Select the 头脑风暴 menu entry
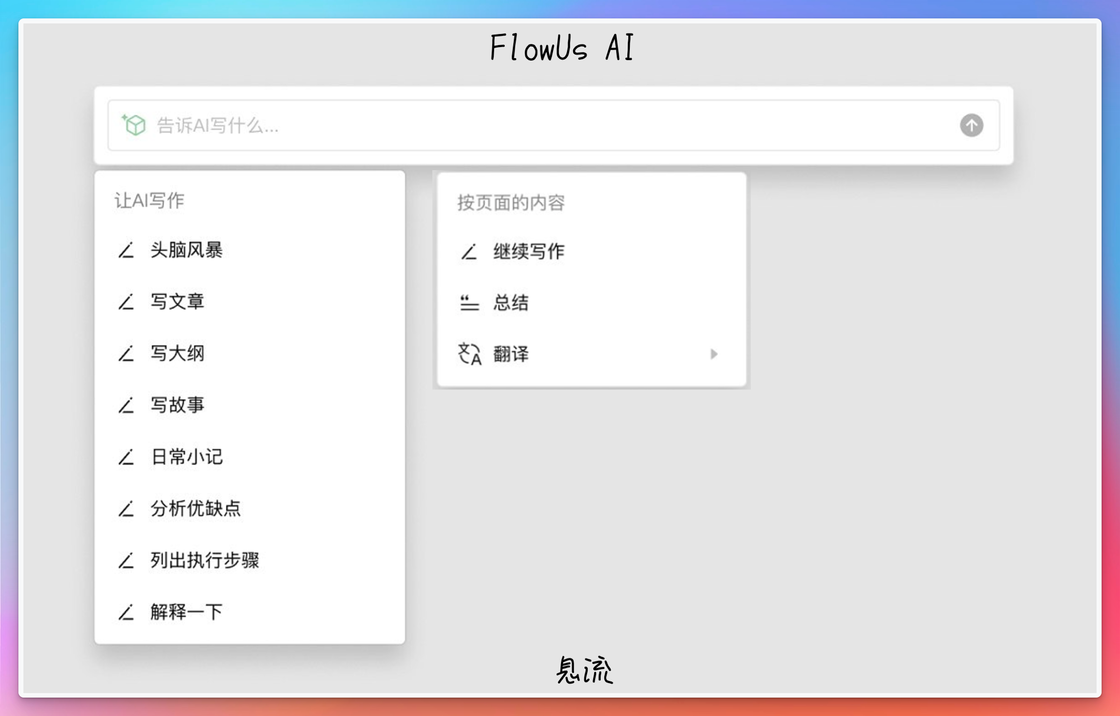The height and width of the screenshot is (716, 1120). pyautogui.click(x=249, y=250)
